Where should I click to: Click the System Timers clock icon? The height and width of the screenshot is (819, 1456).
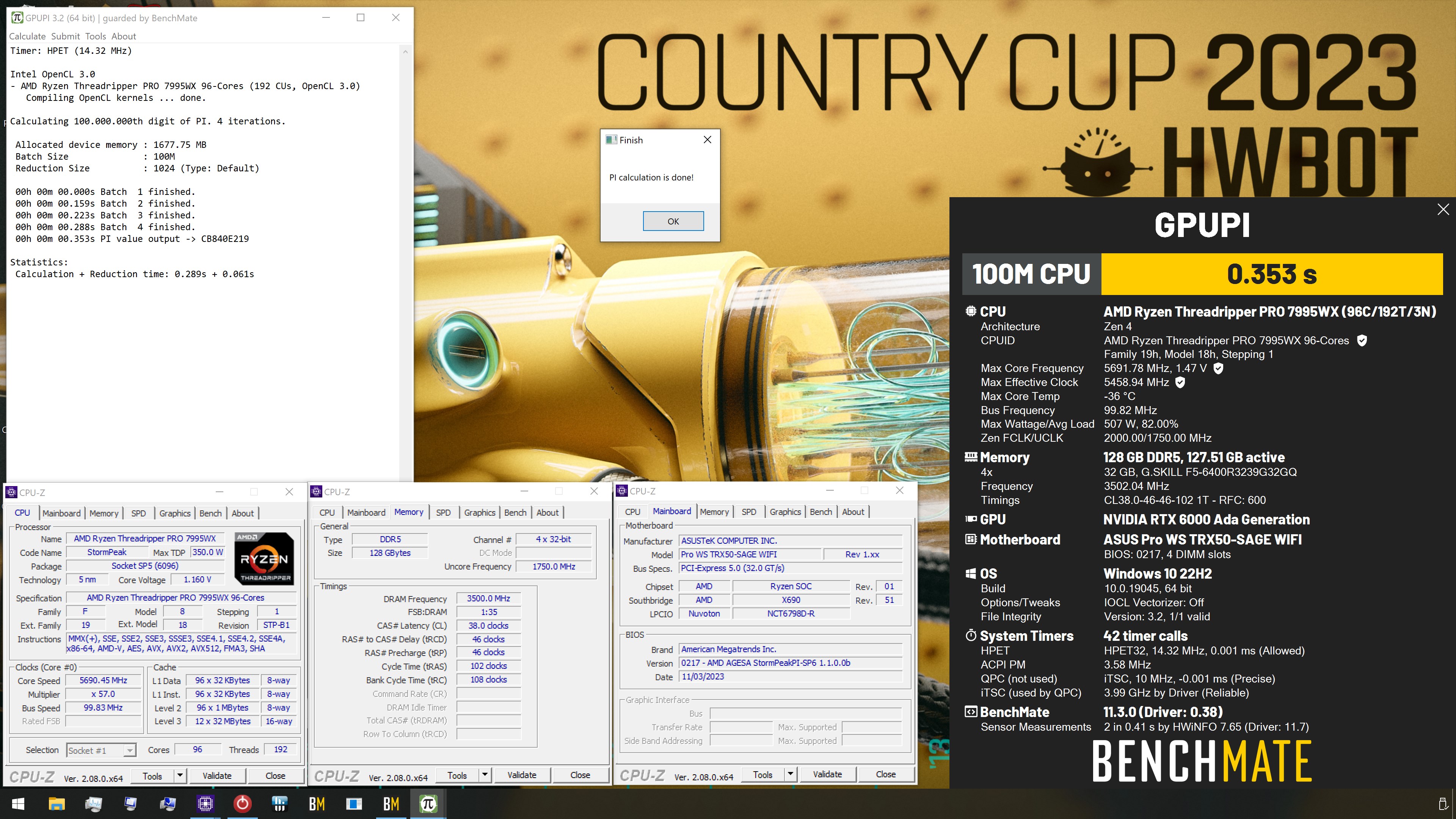point(971,635)
